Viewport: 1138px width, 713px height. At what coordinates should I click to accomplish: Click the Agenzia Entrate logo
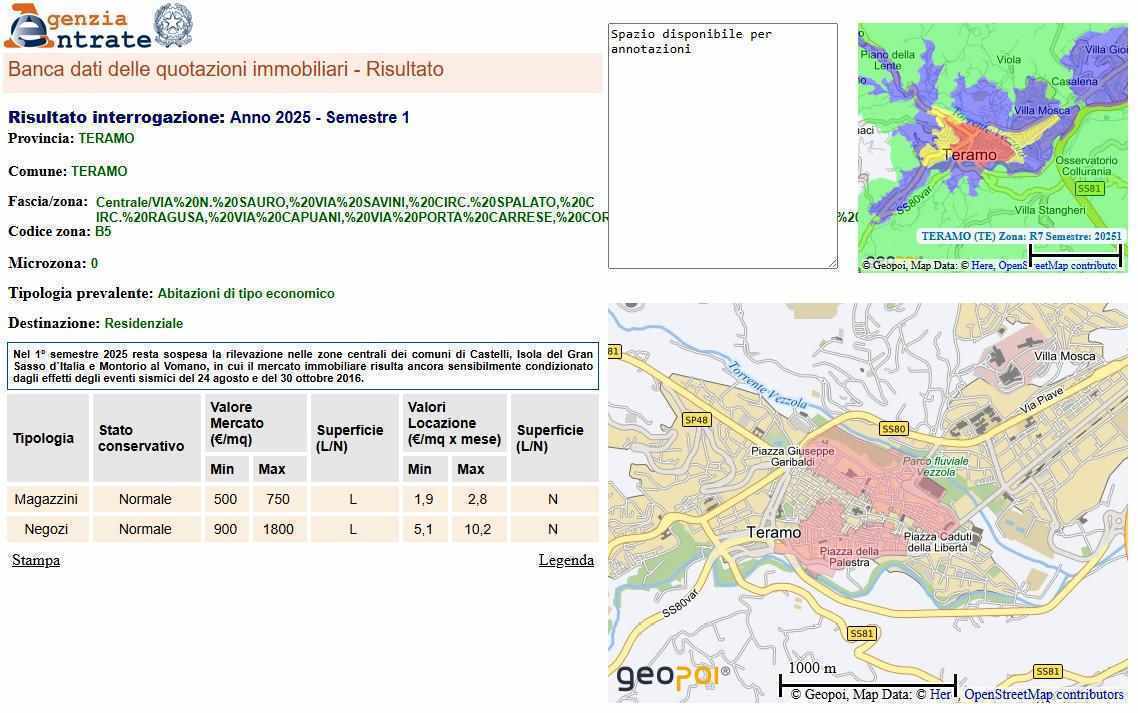[77, 27]
